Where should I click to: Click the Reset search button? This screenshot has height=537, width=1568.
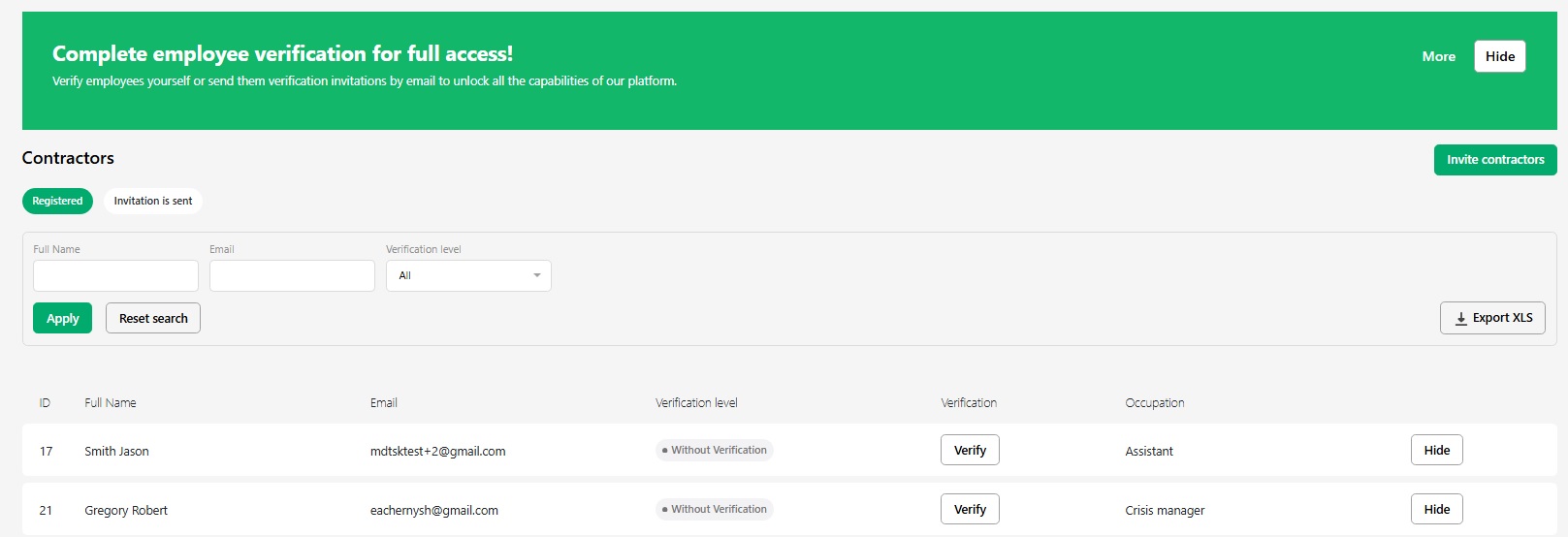[153, 318]
